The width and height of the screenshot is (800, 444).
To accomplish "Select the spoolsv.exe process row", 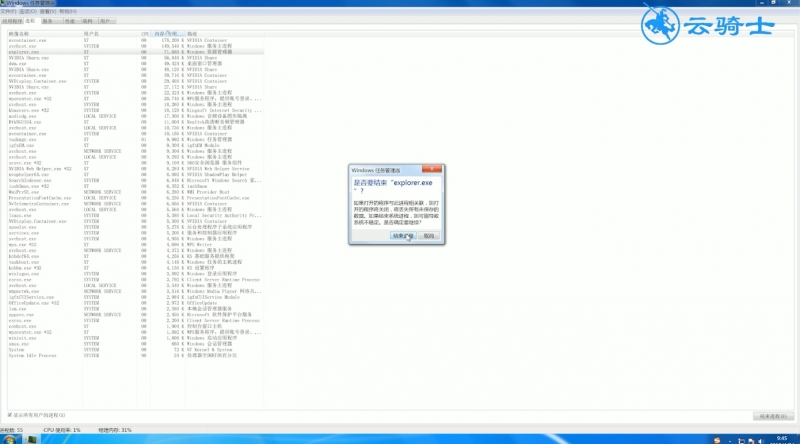I will coord(135,227).
